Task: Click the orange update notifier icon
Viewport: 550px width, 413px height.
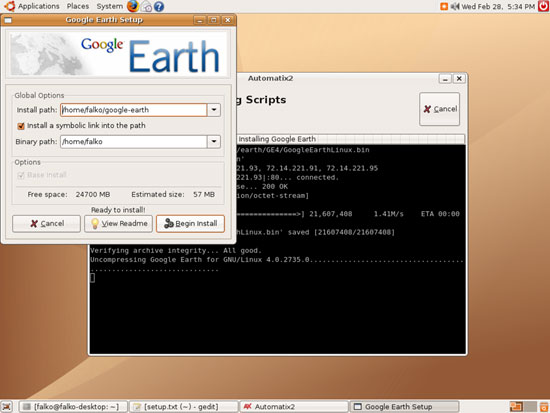Action: pos(444,6)
